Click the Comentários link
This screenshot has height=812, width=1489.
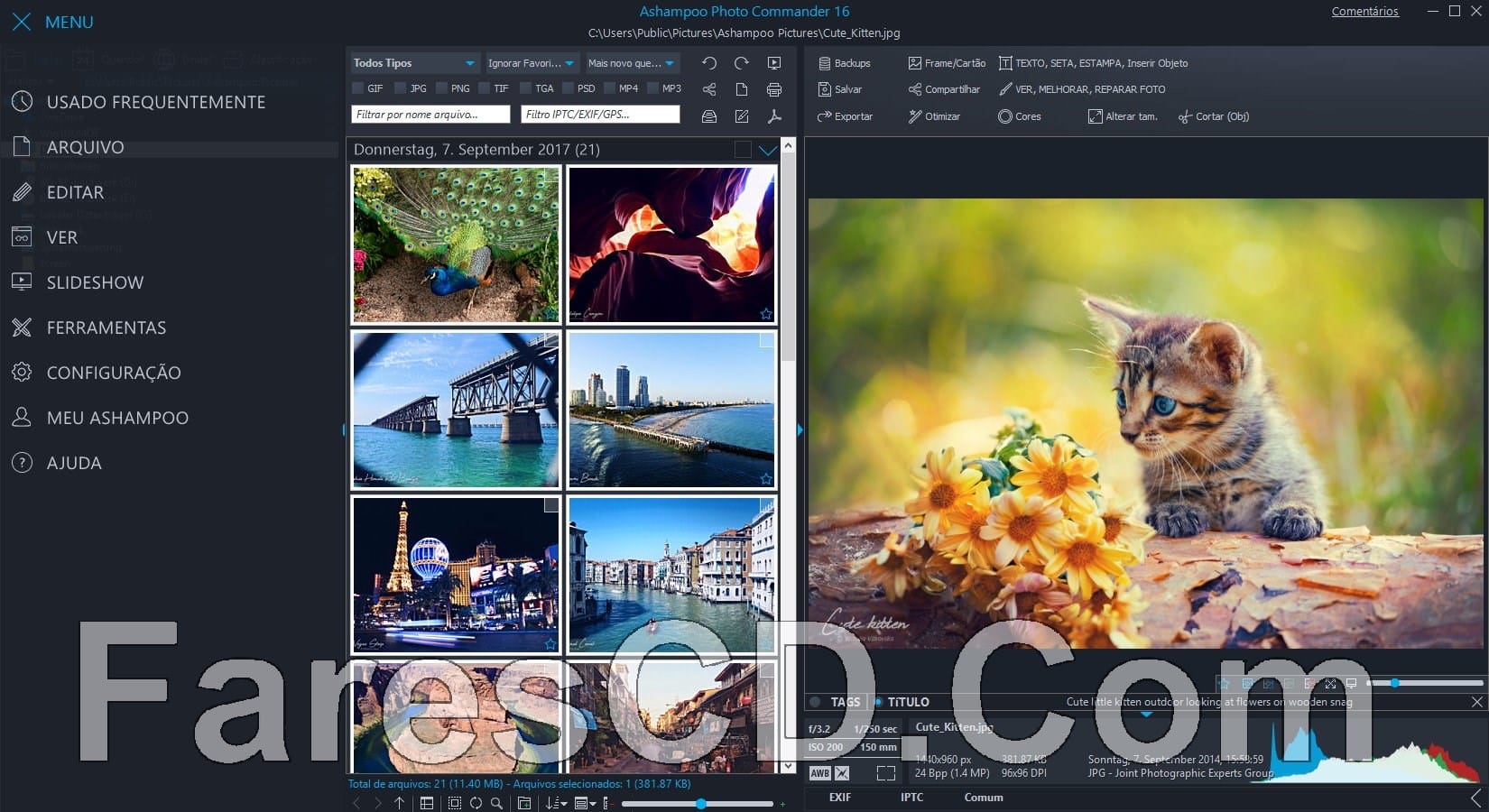[1364, 12]
